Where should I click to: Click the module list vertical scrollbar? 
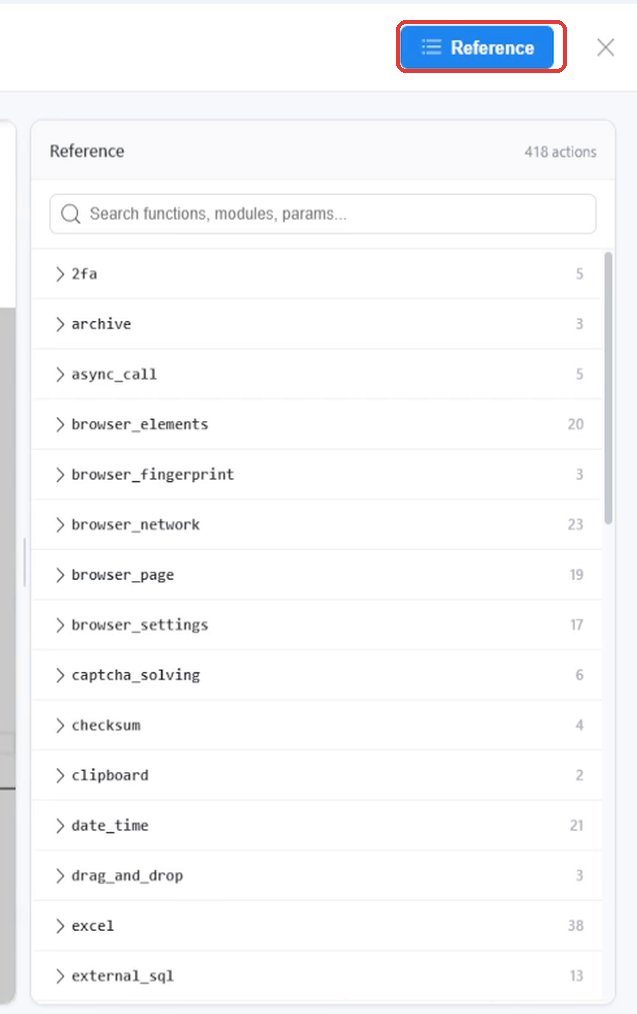tap(608, 388)
